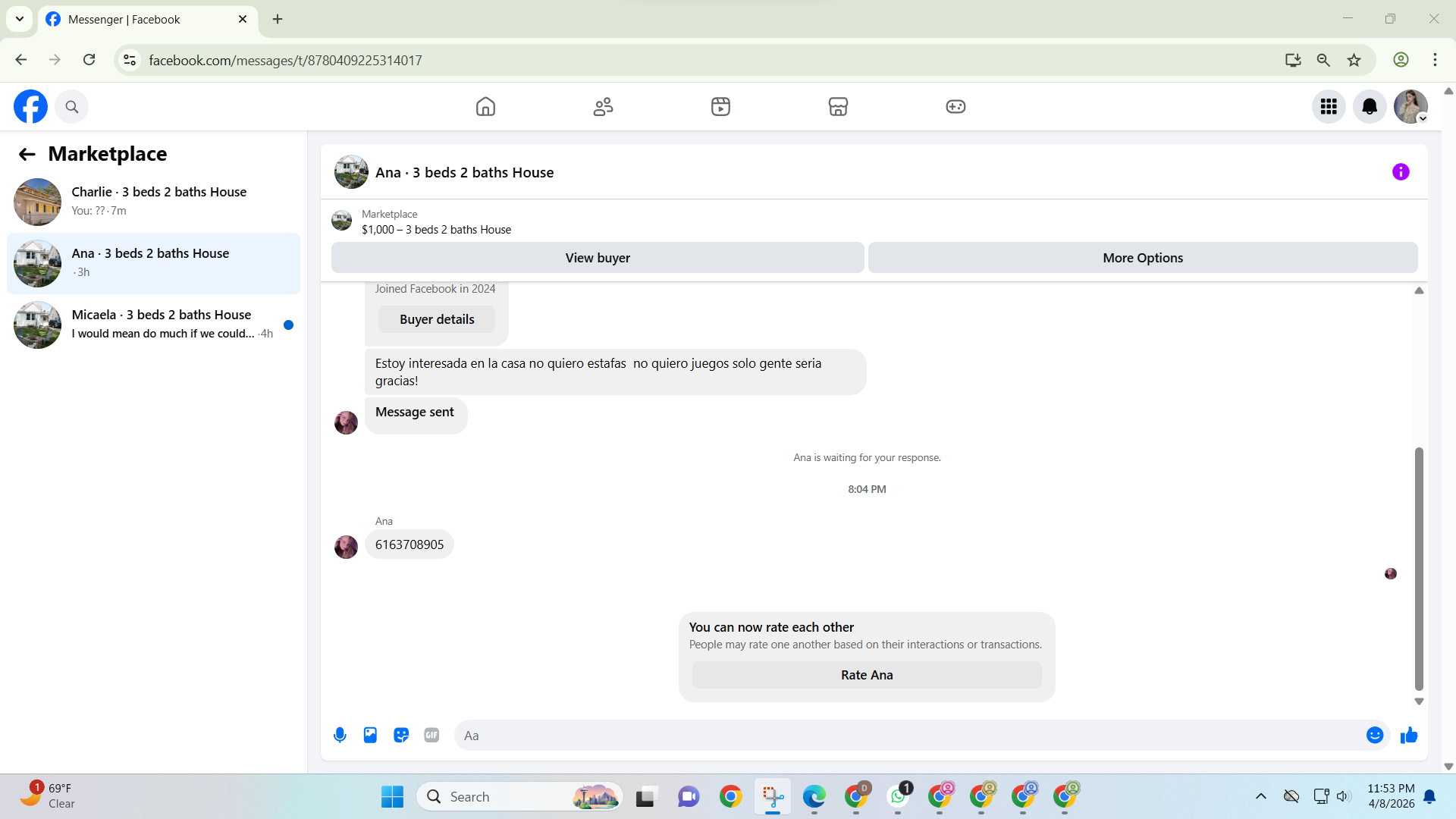The height and width of the screenshot is (819, 1456).
Task: Open Buyer details
Action: click(437, 319)
